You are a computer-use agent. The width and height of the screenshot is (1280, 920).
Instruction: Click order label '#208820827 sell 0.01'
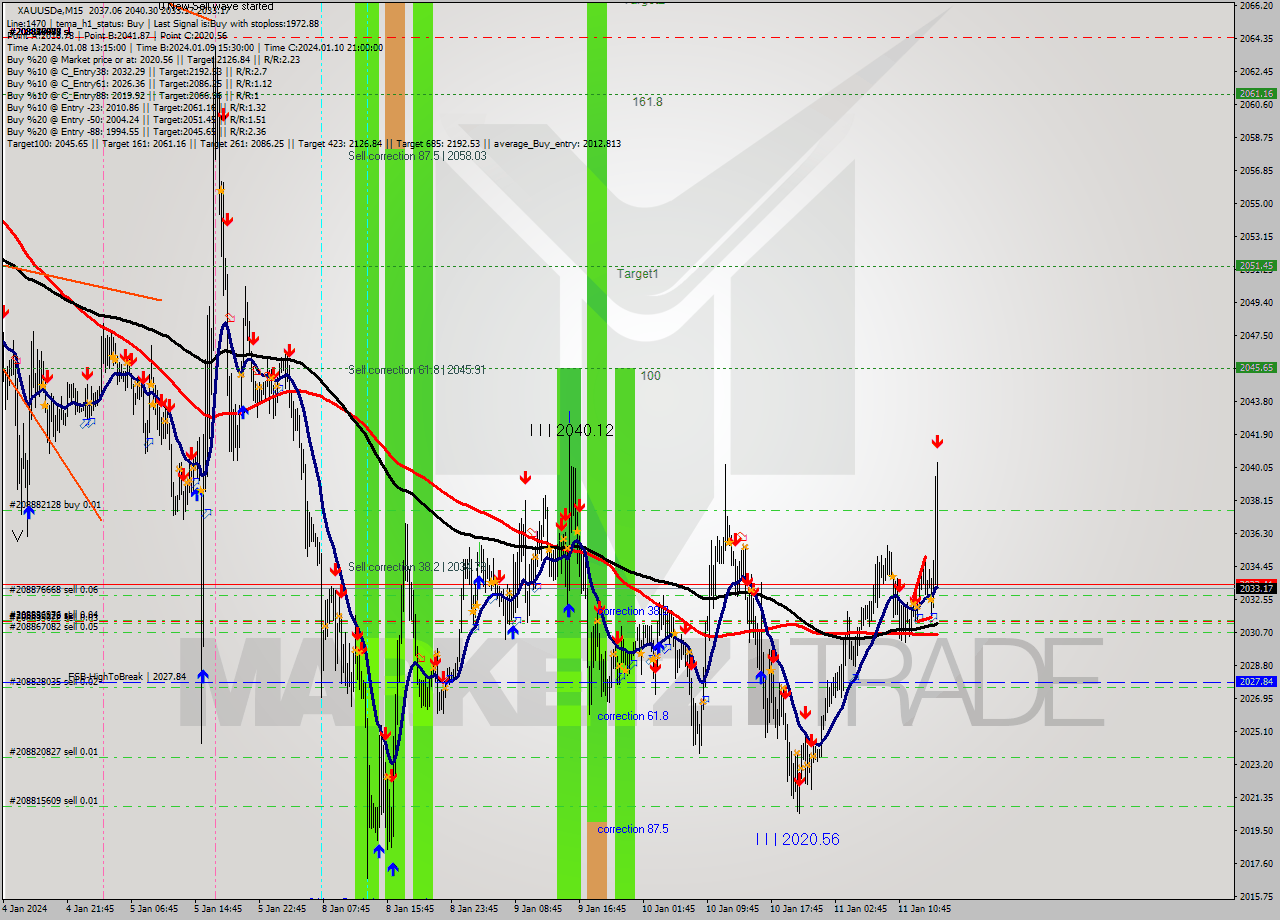click(x=54, y=752)
